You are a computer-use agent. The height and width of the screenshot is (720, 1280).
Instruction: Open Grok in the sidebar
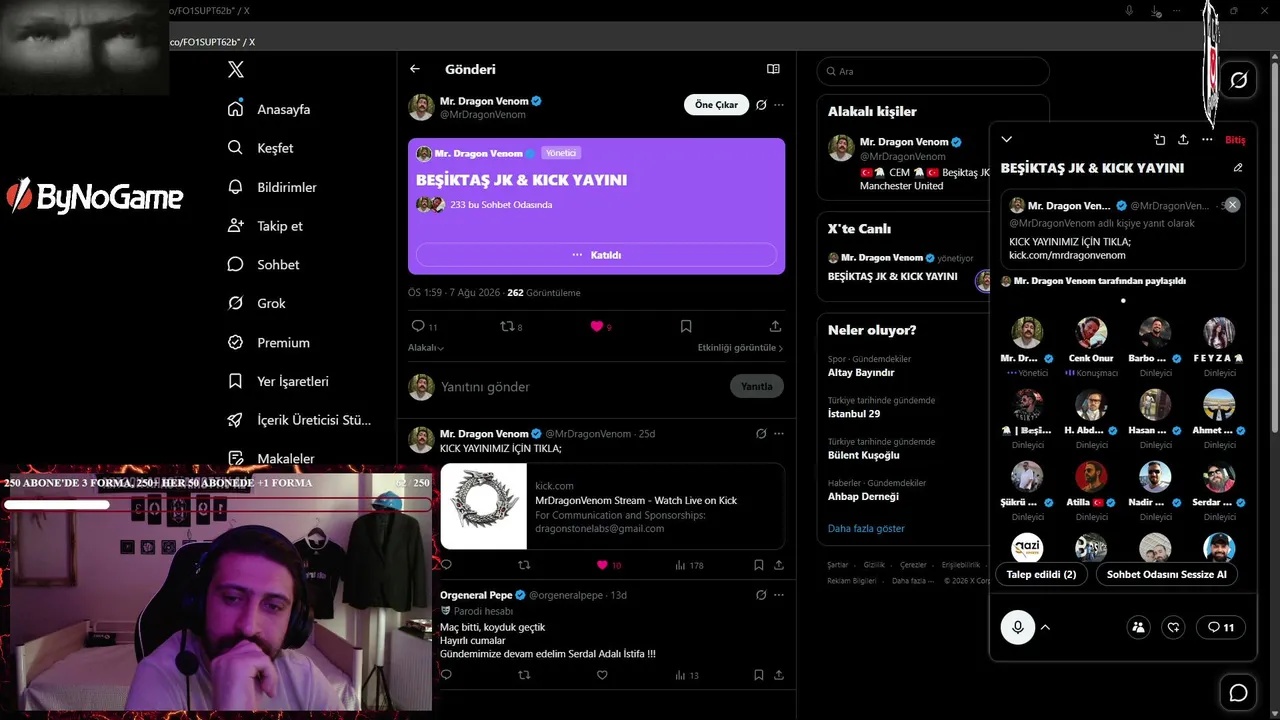click(258, 303)
